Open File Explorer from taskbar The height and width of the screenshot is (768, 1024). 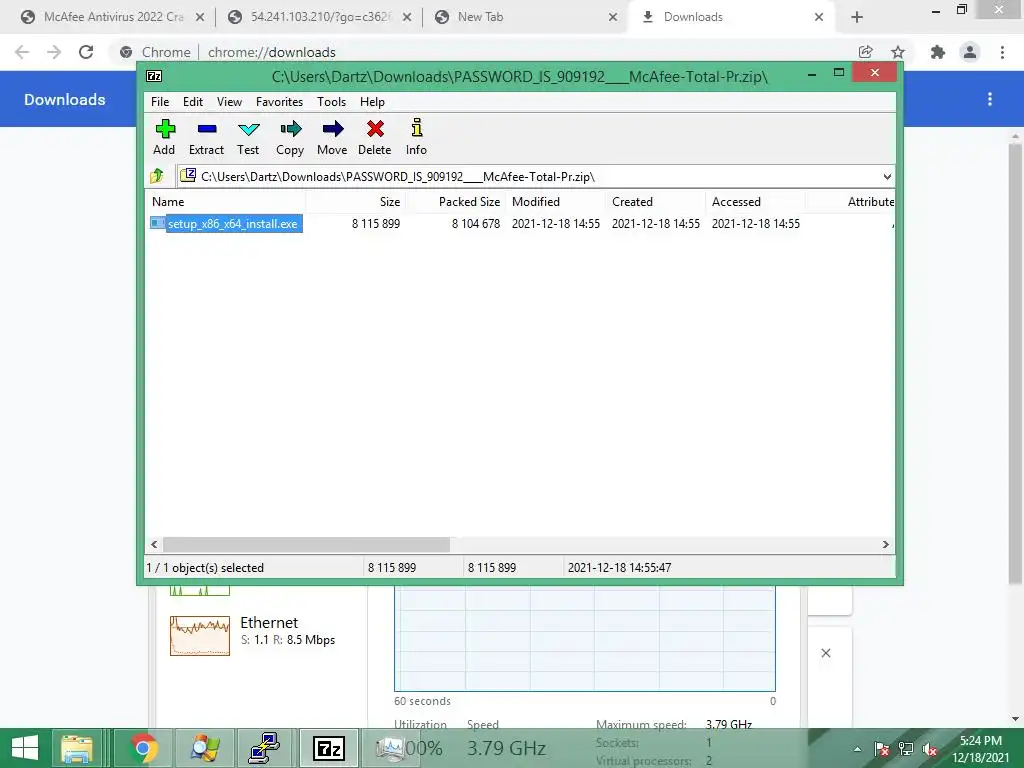(x=77, y=748)
